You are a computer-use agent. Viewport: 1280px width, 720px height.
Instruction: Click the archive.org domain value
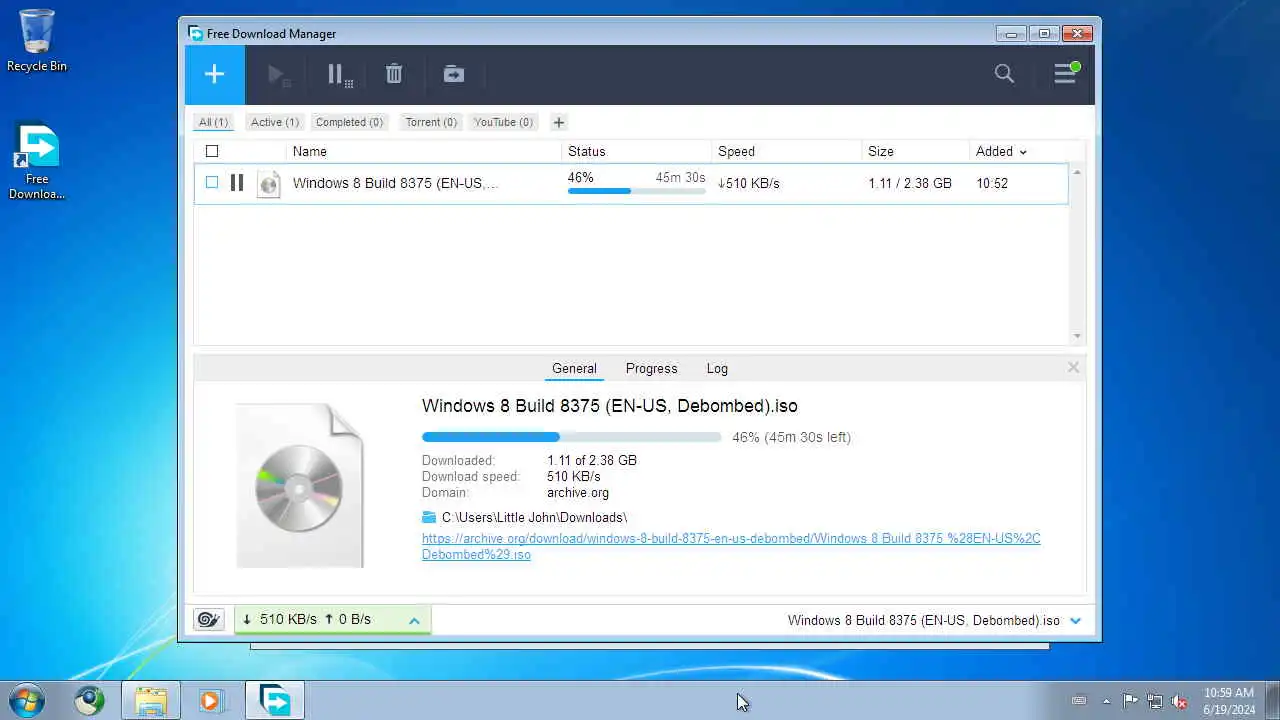click(x=578, y=493)
